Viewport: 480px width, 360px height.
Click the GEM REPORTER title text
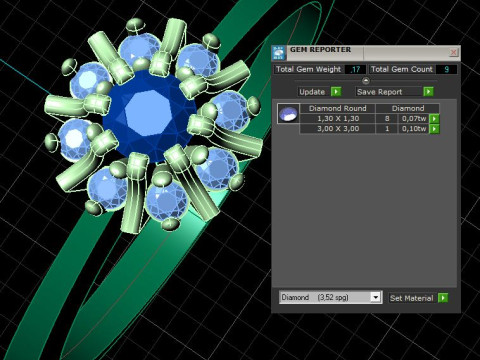[320, 50]
